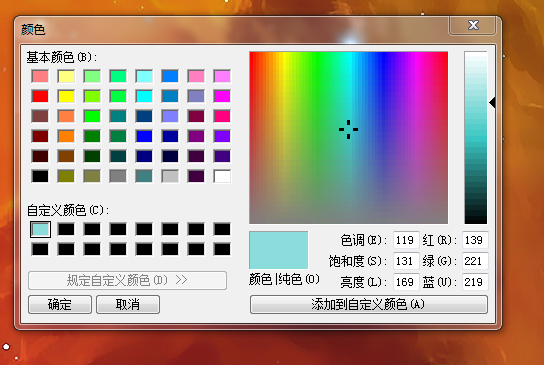This screenshot has height=365, width=544.
Task: Click the black luminance slider arrow
Action: 492,103
